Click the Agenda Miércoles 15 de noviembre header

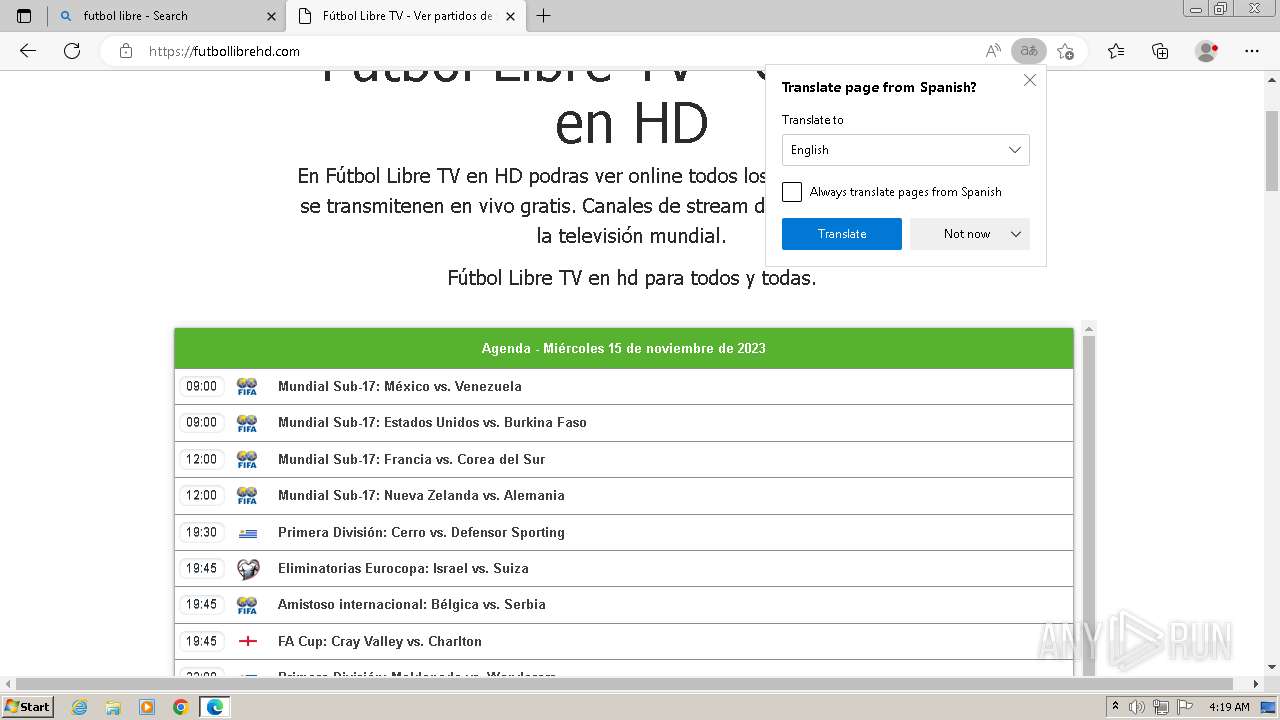[x=624, y=348]
